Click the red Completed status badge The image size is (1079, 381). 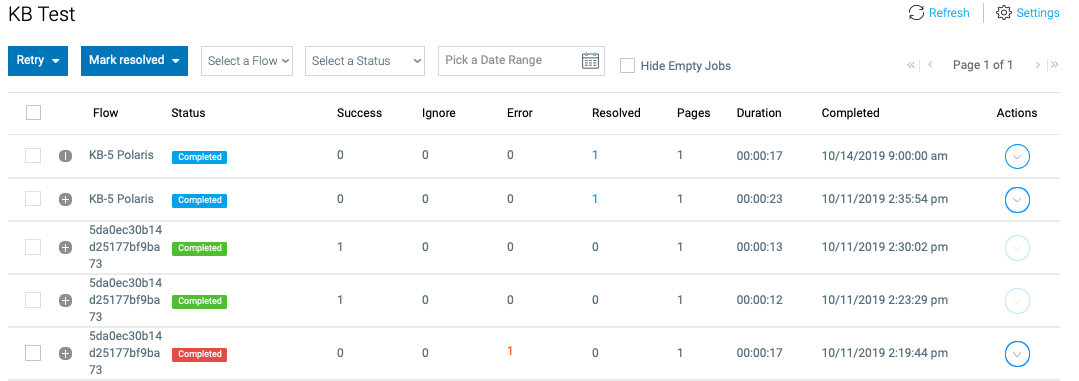click(x=200, y=354)
